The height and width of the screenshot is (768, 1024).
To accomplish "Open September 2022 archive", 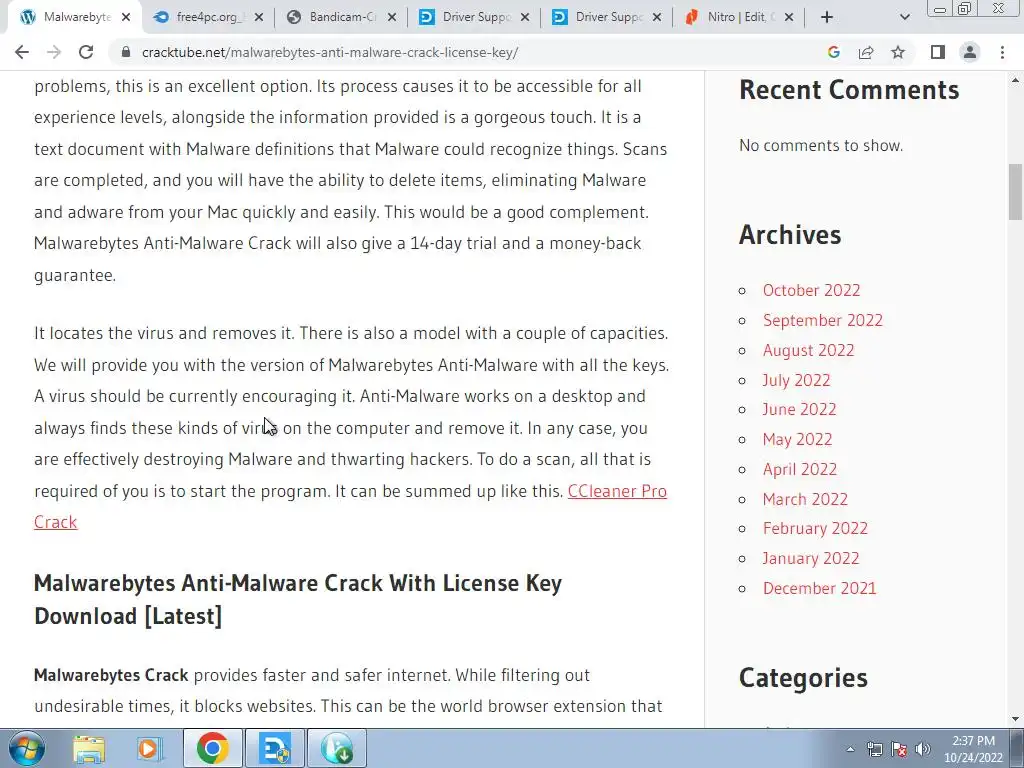I will click(x=822, y=320).
